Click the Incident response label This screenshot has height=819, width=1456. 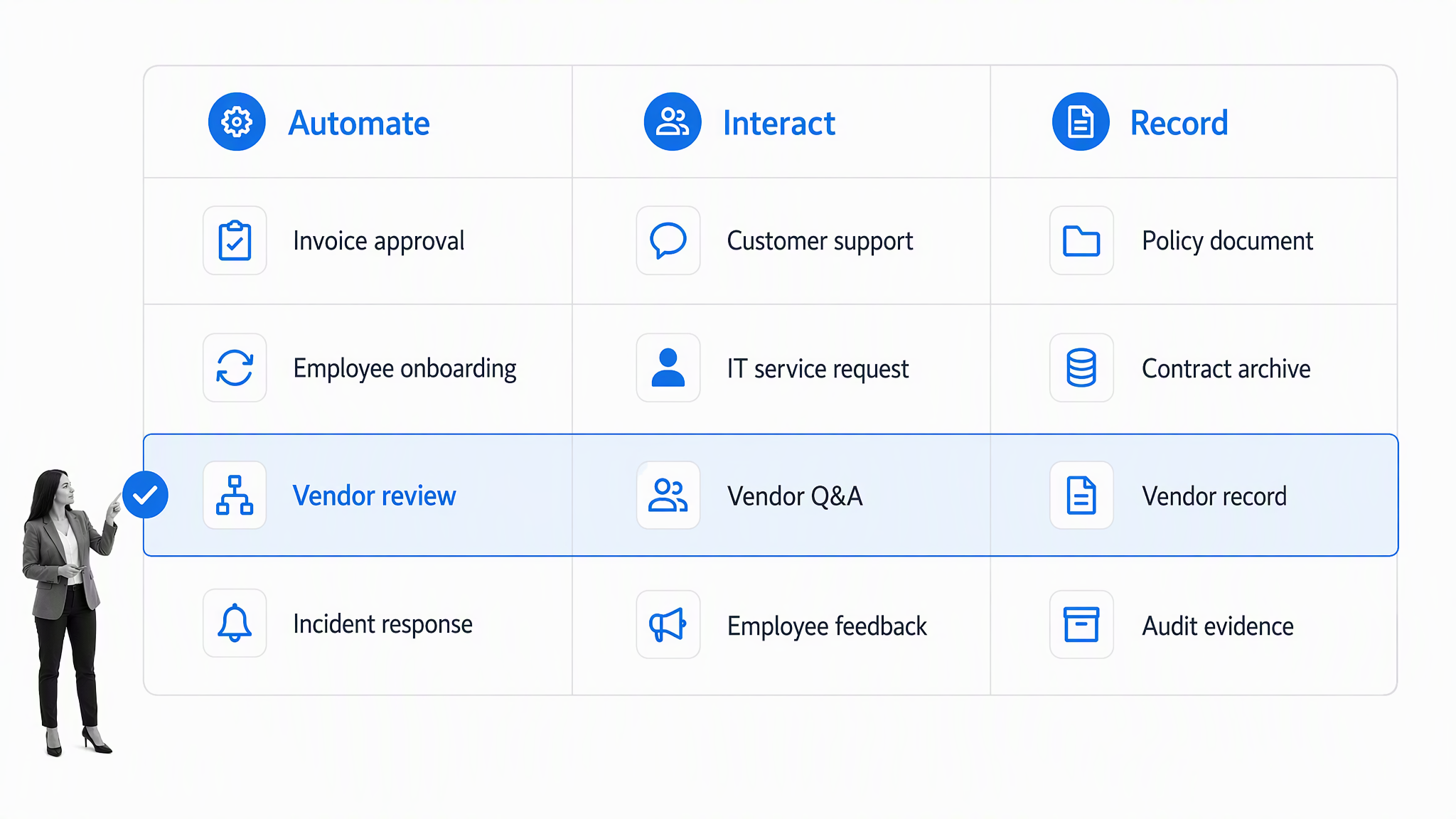pyautogui.click(x=382, y=624)
